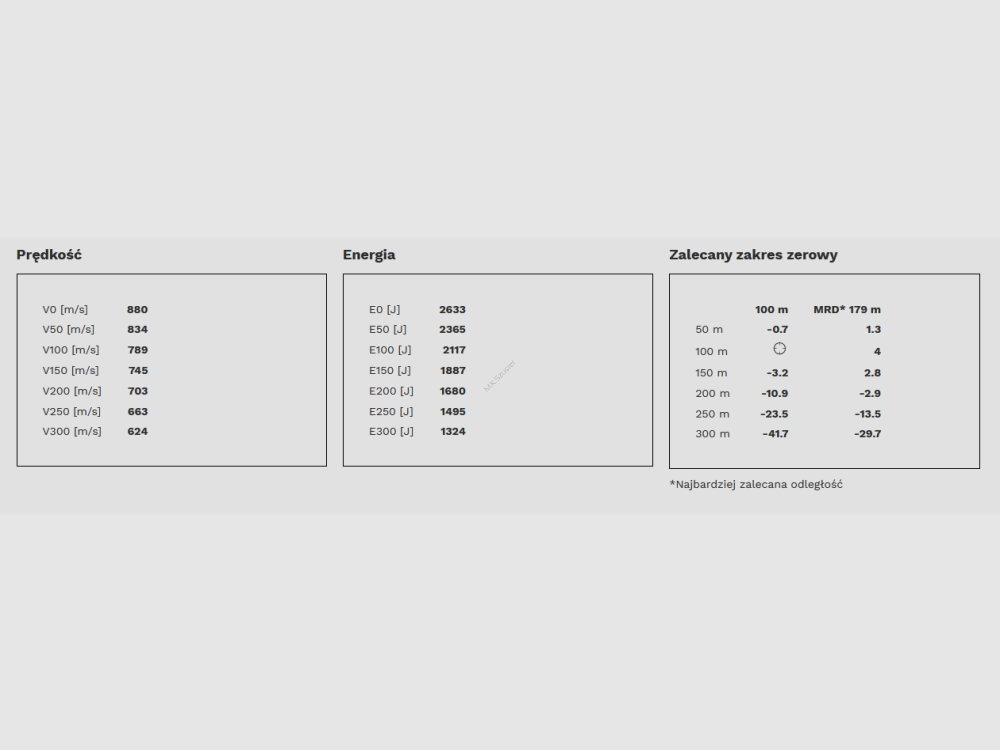Select the "V0 [m/s]" label

coord(65,310)
